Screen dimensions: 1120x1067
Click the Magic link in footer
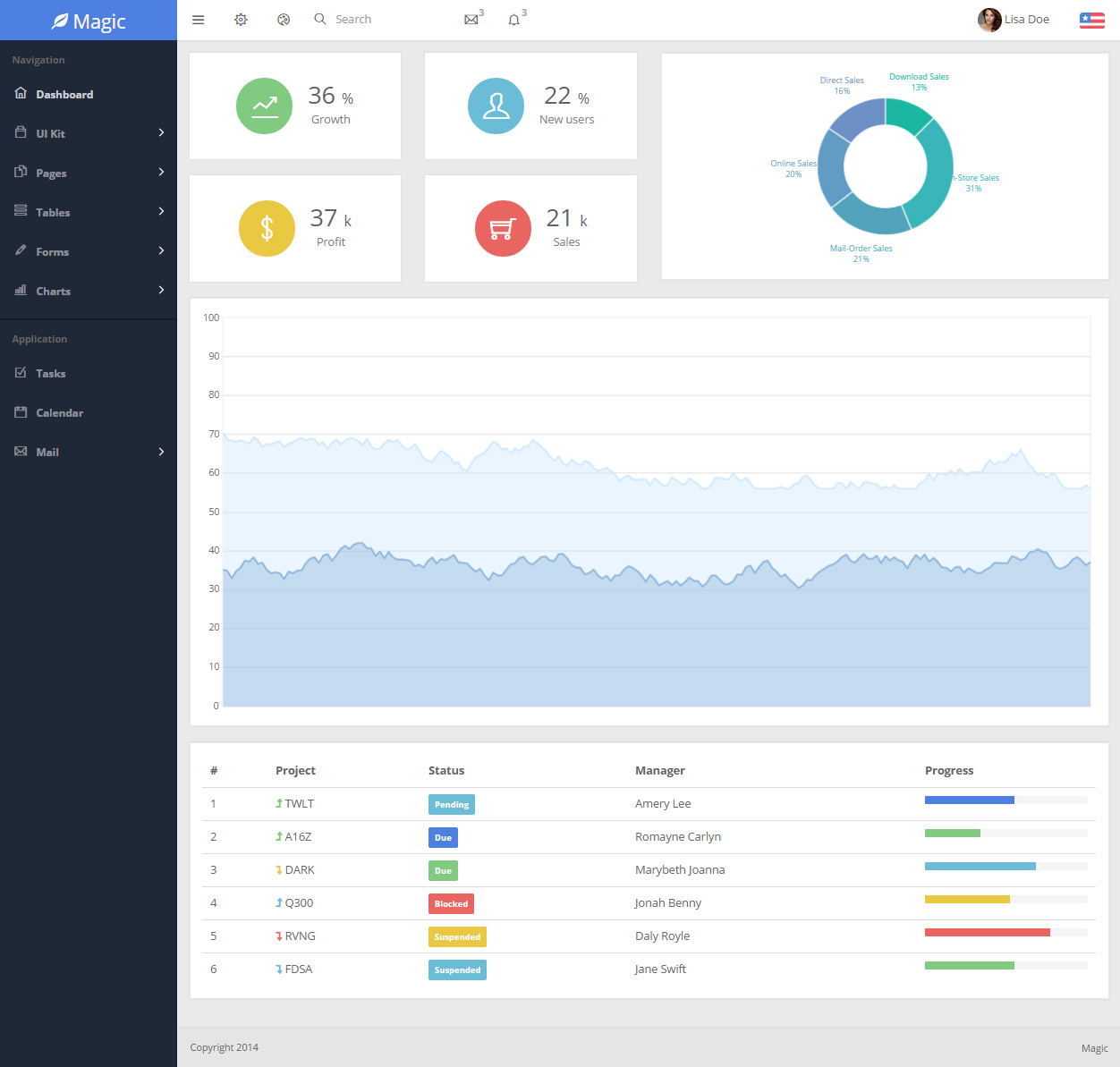1094,1048
